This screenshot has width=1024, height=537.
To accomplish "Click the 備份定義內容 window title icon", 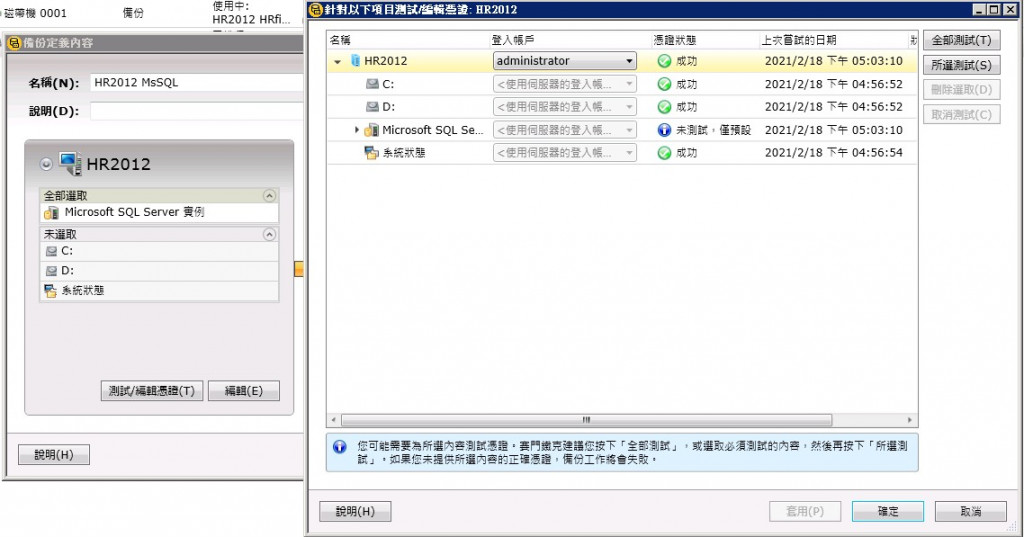I will click(14, 43).
